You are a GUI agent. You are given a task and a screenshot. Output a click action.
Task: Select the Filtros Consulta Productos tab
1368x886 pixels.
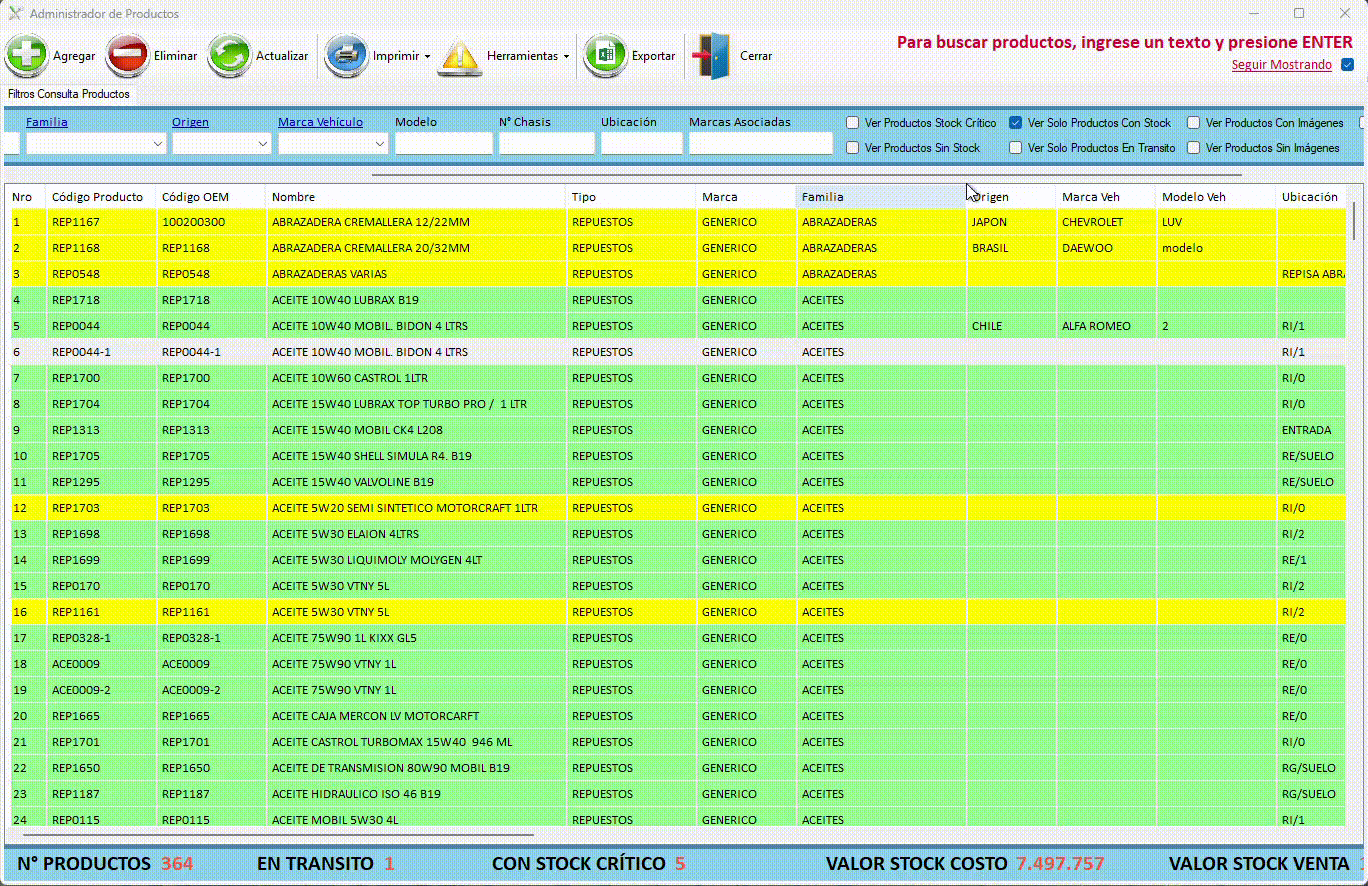69,94
